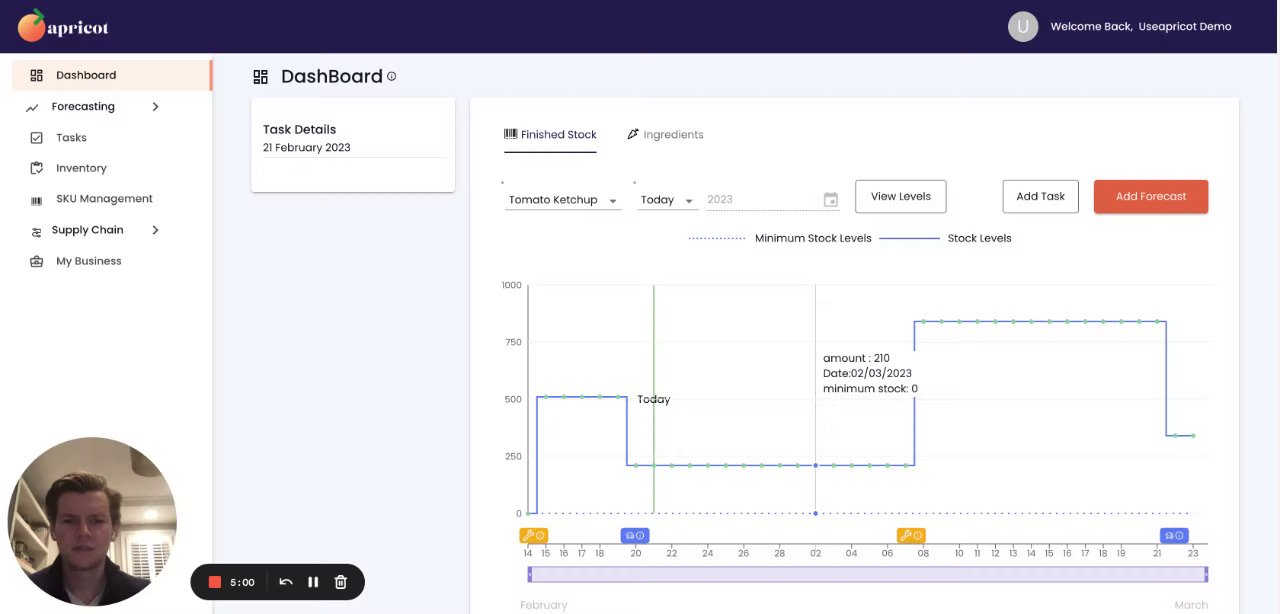The width and height of the screenshot is (1280, 614).
Task: Switch to the Ingredients tab
Action: point(665,135)
